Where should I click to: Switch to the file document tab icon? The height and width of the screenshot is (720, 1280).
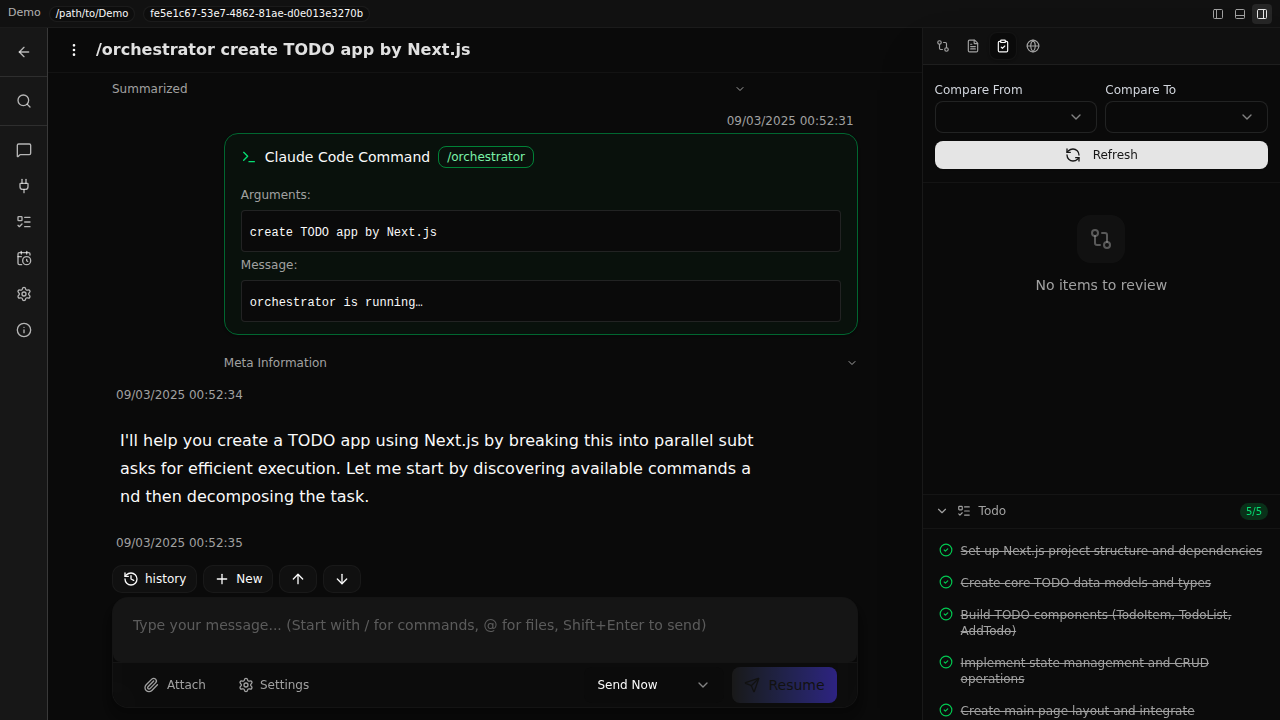coord(973,46)
